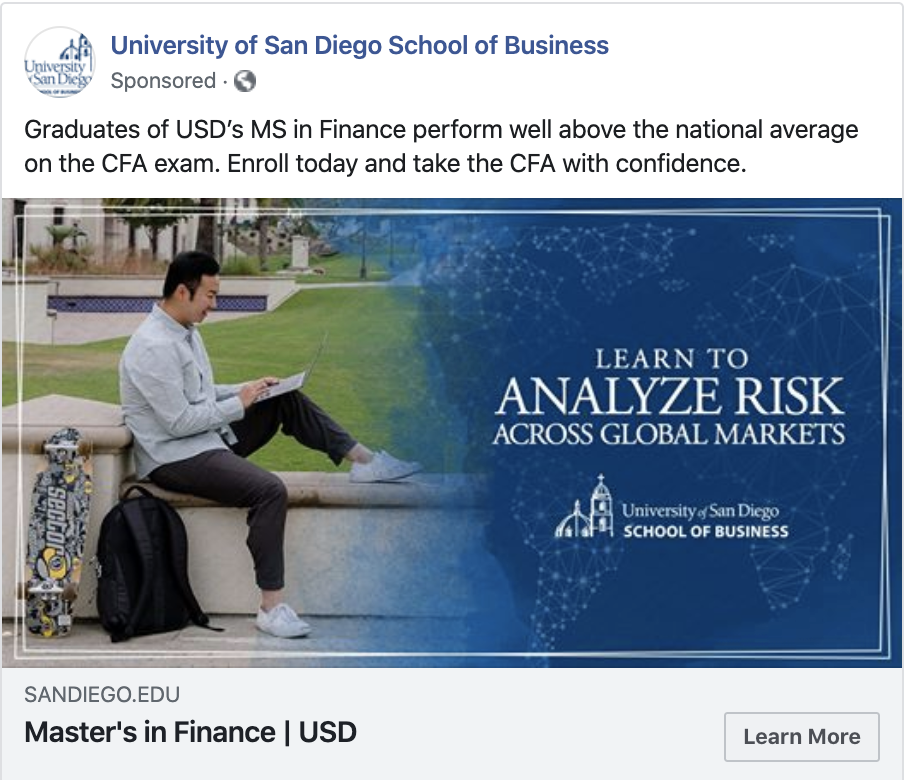Click the post caption about USD's MS in Finance

point(441,146)
